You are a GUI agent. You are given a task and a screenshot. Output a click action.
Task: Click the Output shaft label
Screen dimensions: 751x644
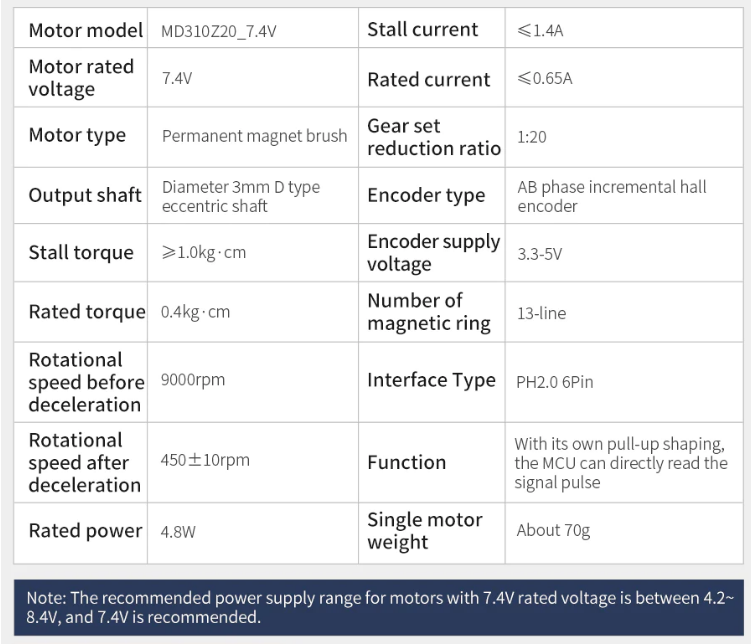(x=85, y=195)
